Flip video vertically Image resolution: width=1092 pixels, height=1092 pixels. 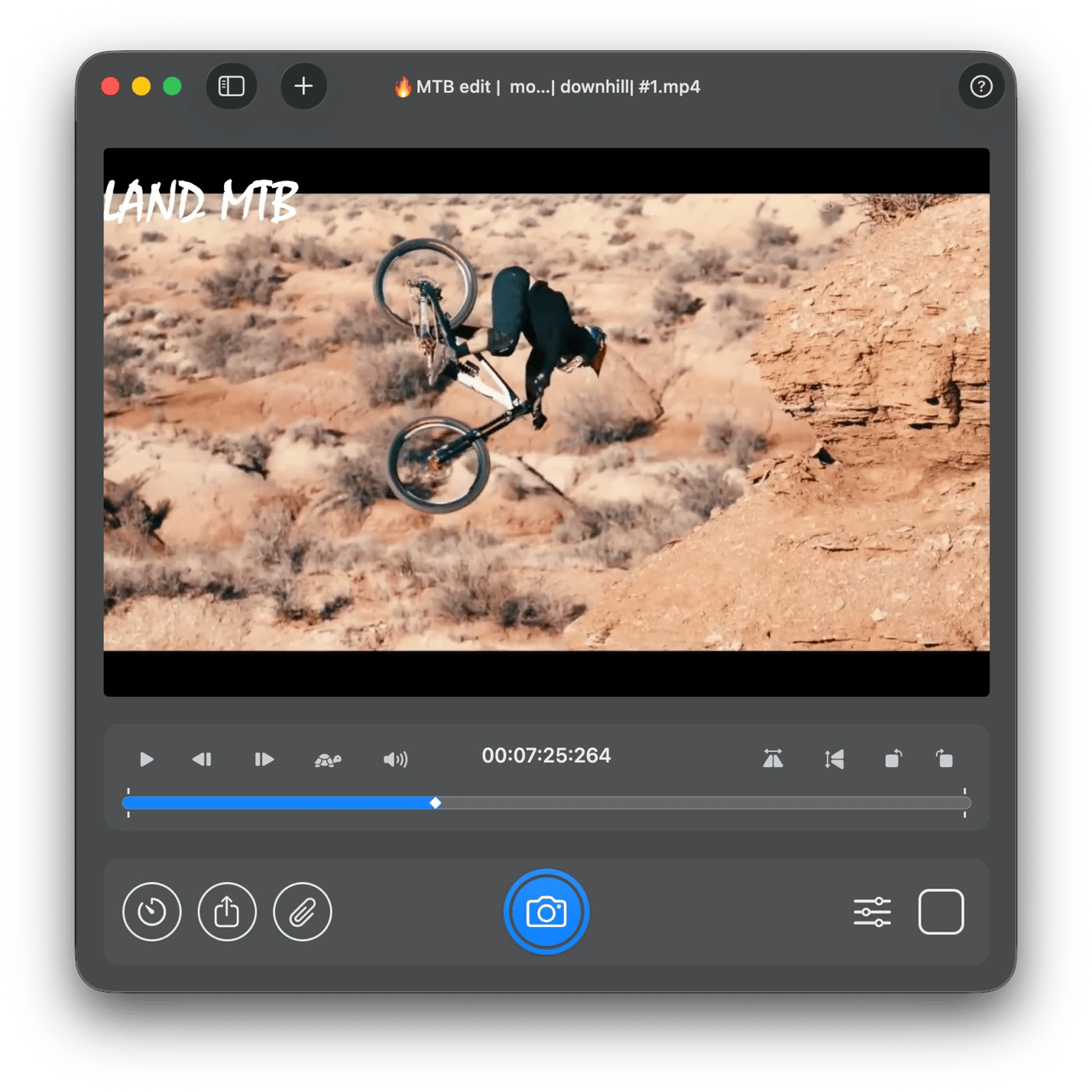pyautogui.click(x=834, y=759)
